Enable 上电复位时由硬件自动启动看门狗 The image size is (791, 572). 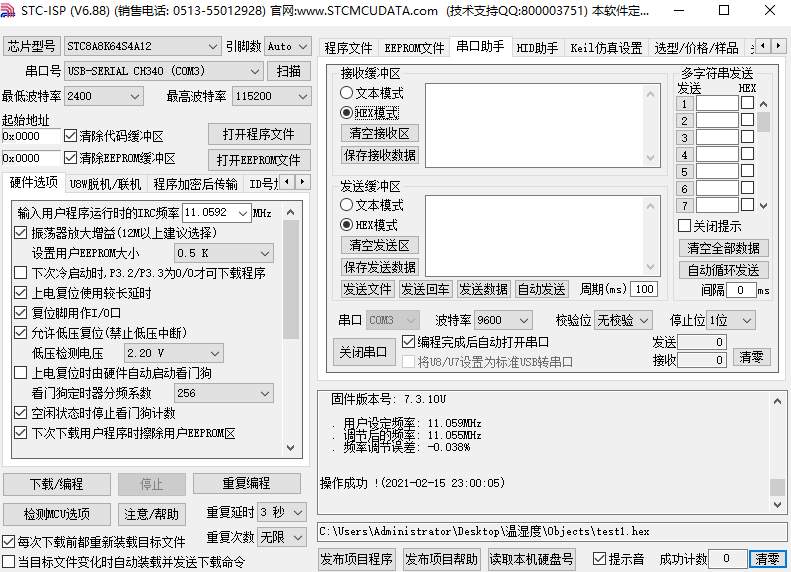pyautogui.click(x=21, y=373)
